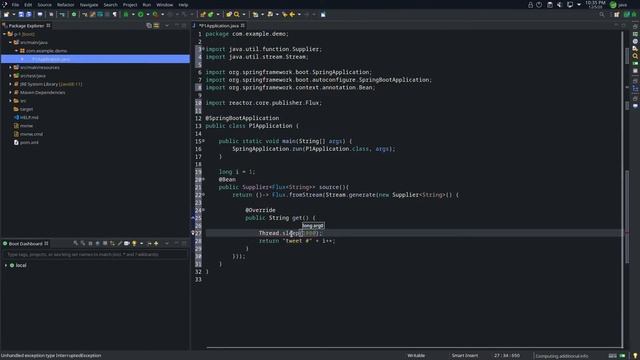The width and height of the screenshot is (640, 360).
Task: Open Package Explorer view menu arrow
Action: (x=167, y=26)
